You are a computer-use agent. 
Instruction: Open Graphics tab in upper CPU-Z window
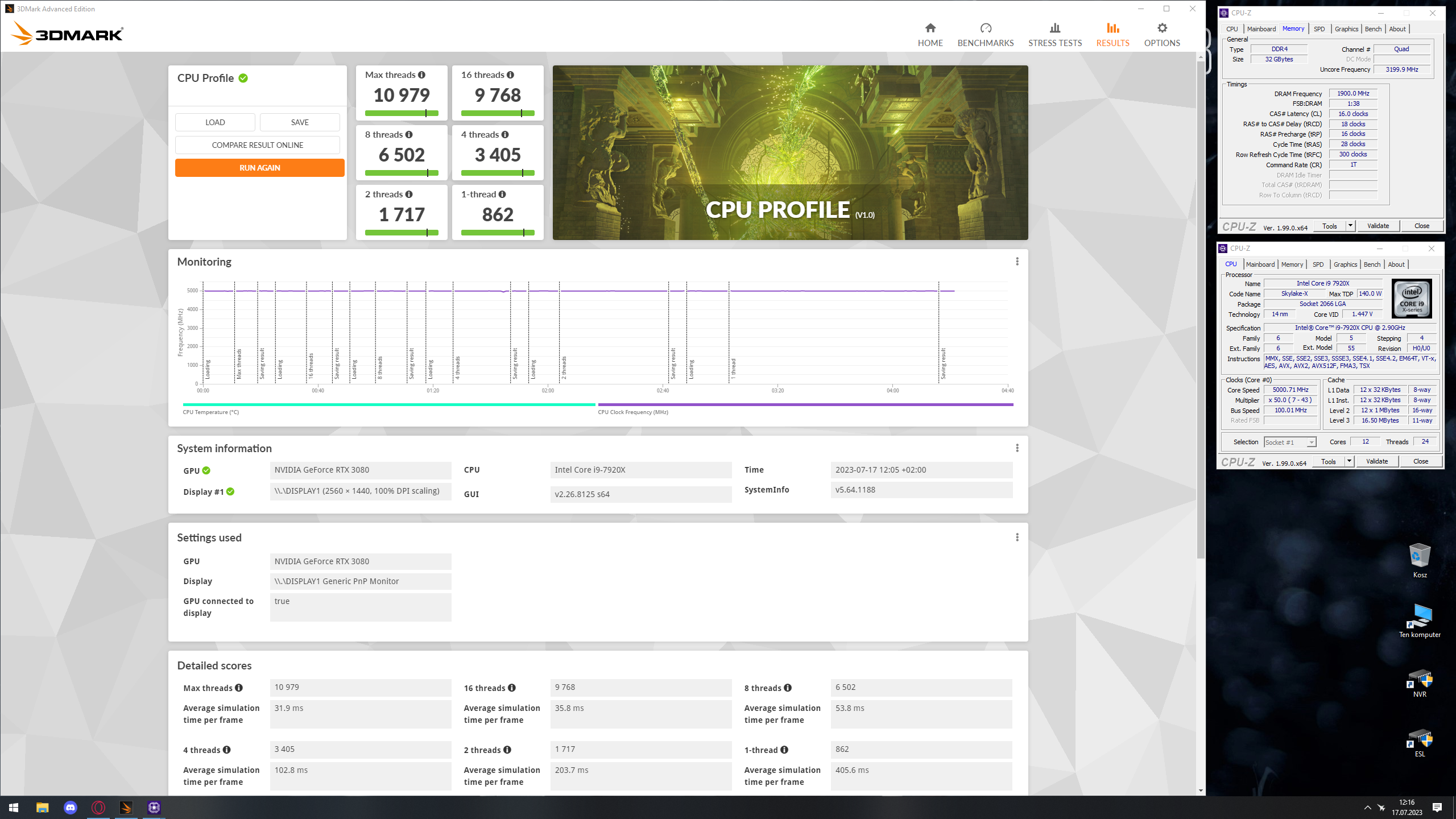(1346, 29)
